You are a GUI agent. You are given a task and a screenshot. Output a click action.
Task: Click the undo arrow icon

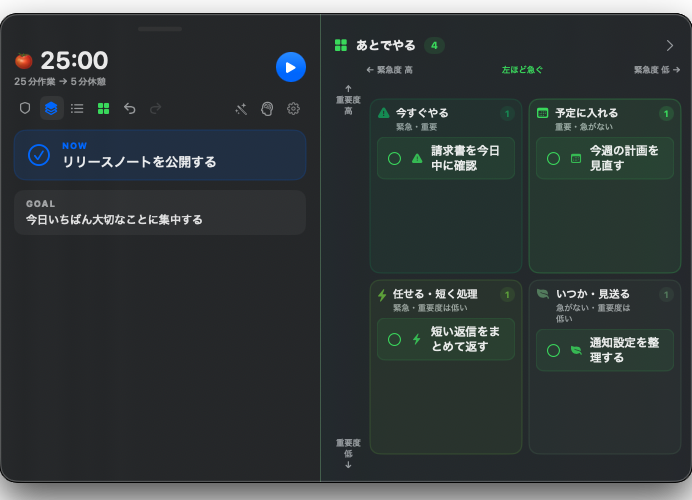coord(129,108)
